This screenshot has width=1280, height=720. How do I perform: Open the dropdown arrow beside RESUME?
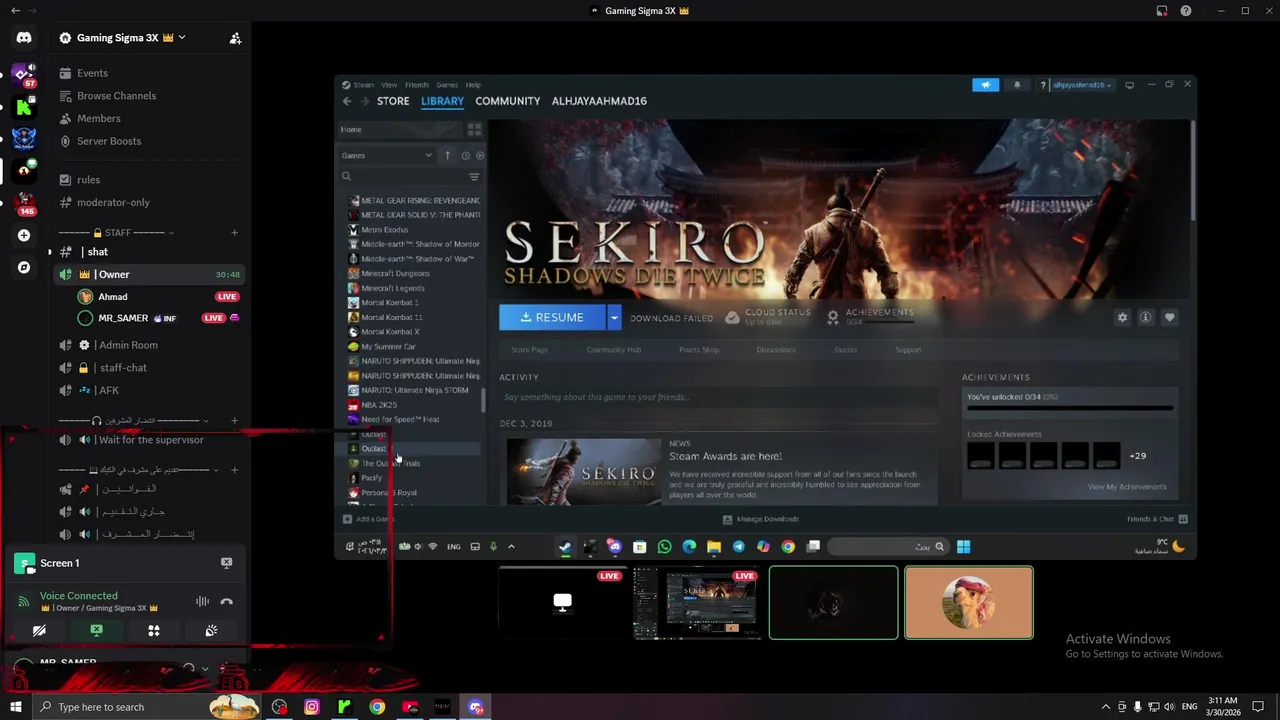pyautogui.click(x=614, y=318)
